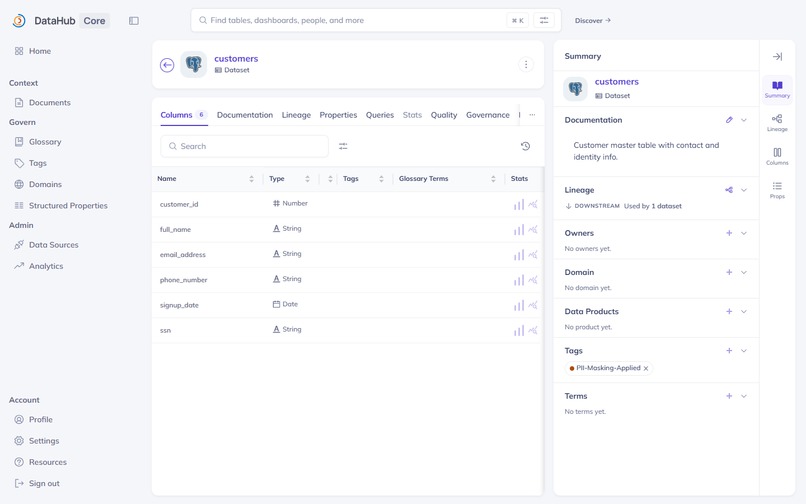Select the Props icon in the right rail
The width and height of the screenshot is (806, 504).
point(777,189)
